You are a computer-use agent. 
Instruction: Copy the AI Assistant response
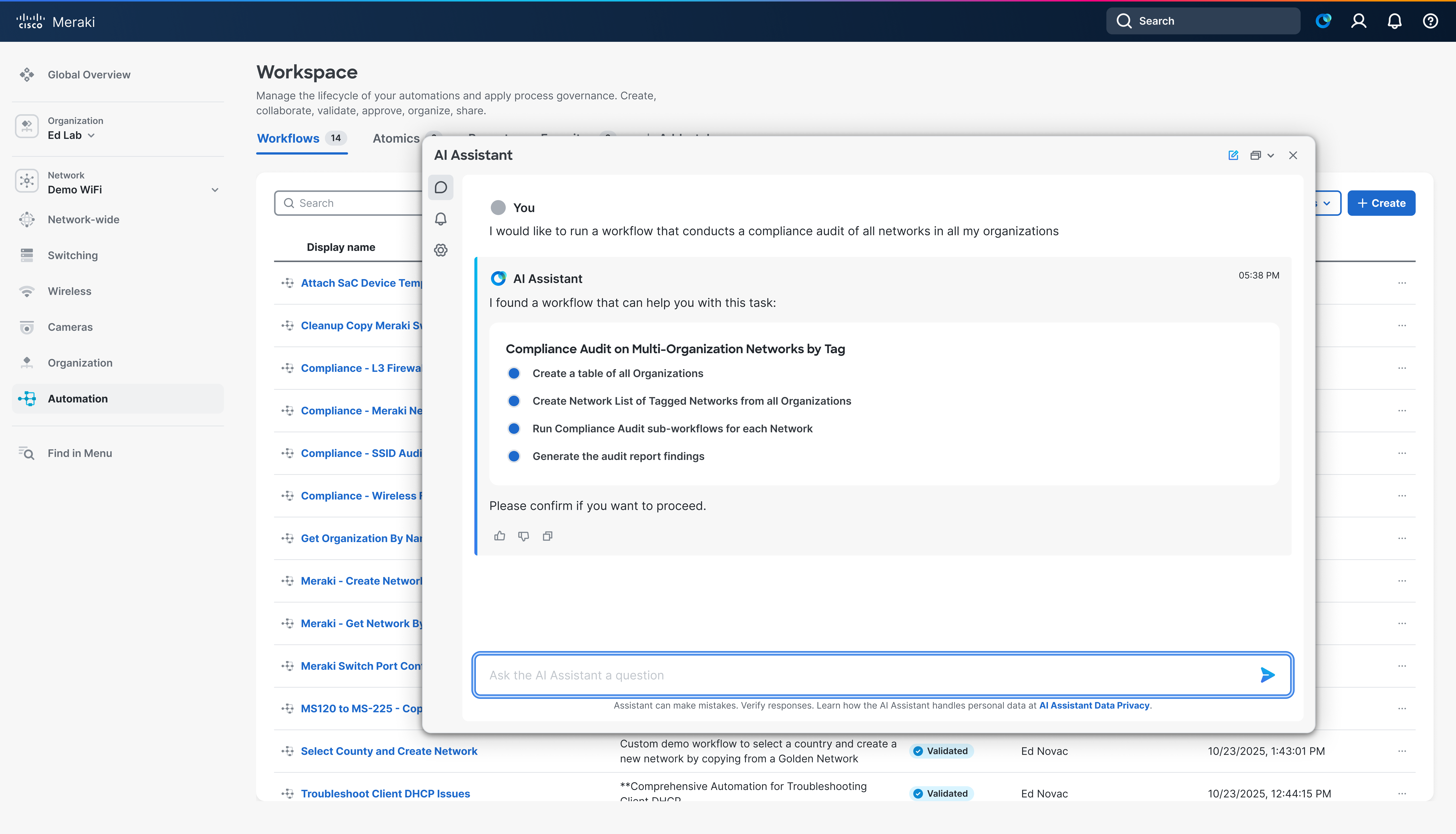tap(548, 536)
